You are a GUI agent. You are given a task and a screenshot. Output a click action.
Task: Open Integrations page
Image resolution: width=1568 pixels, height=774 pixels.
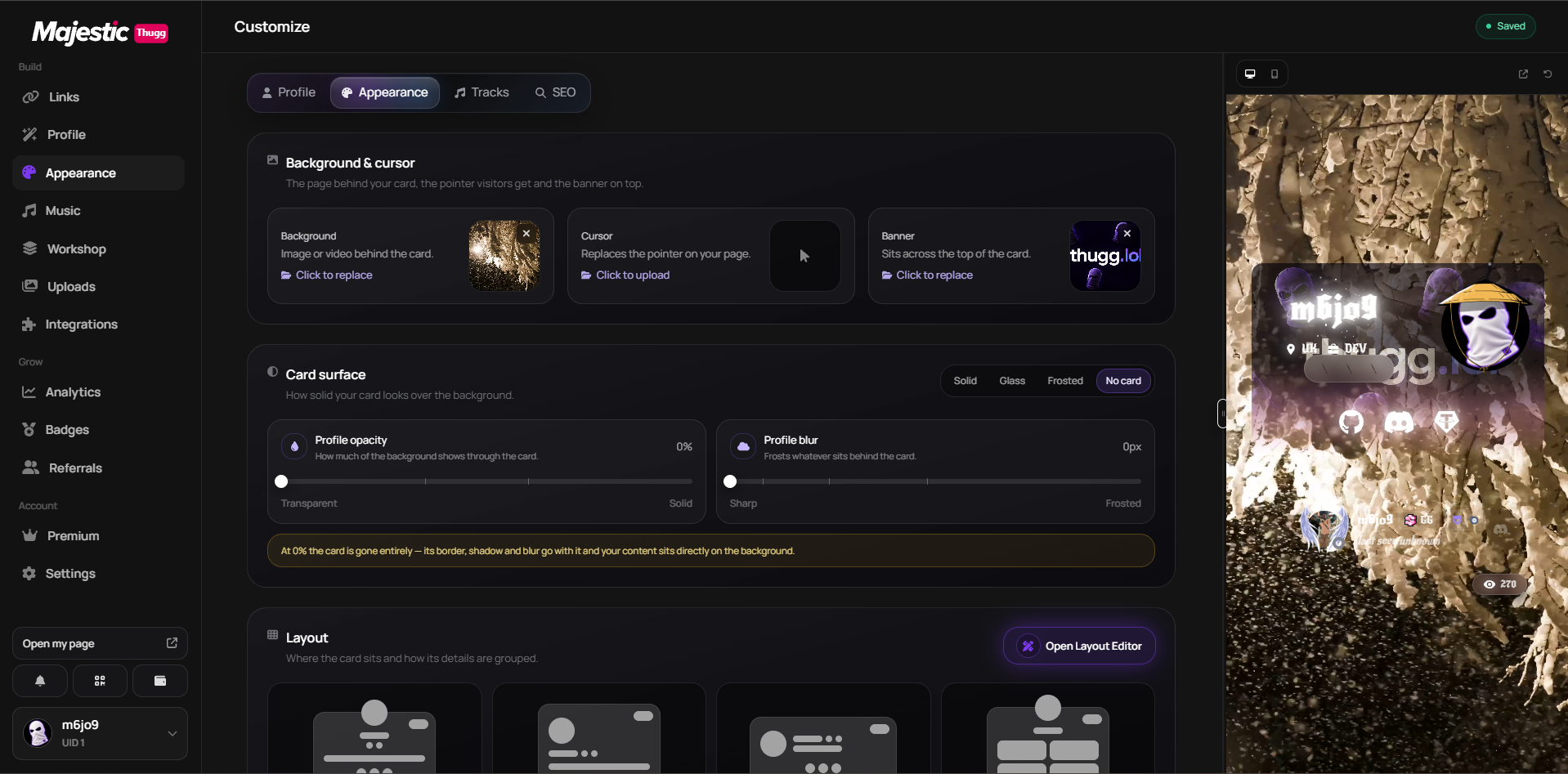pos(98,324)
